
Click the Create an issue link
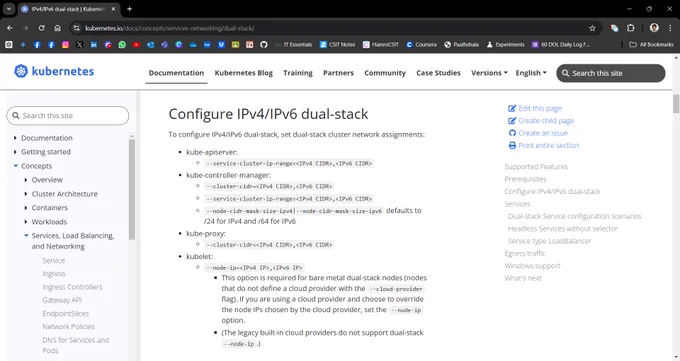point(543,133)
